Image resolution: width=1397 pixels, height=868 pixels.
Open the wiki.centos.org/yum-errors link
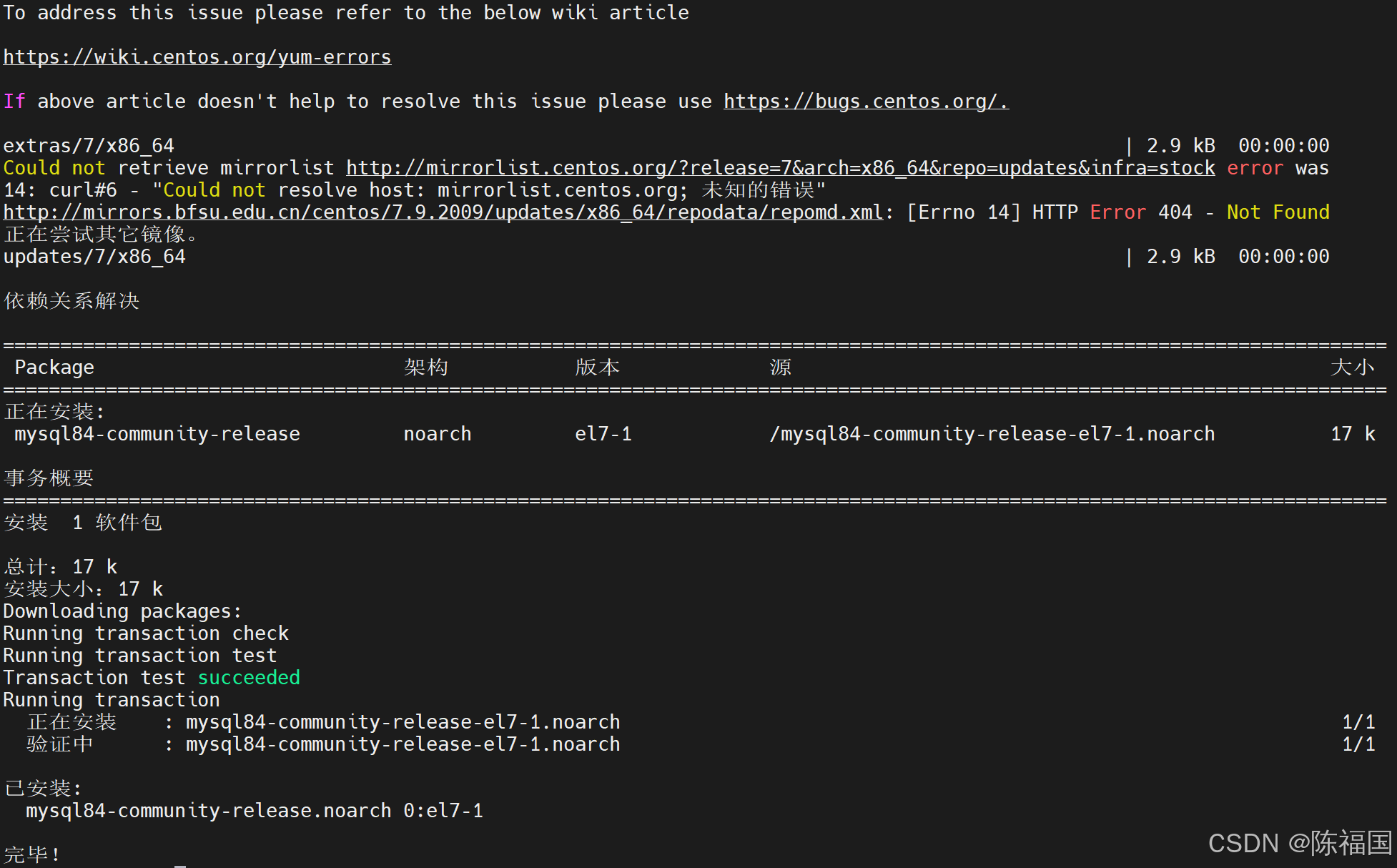[x=197, y=57]
